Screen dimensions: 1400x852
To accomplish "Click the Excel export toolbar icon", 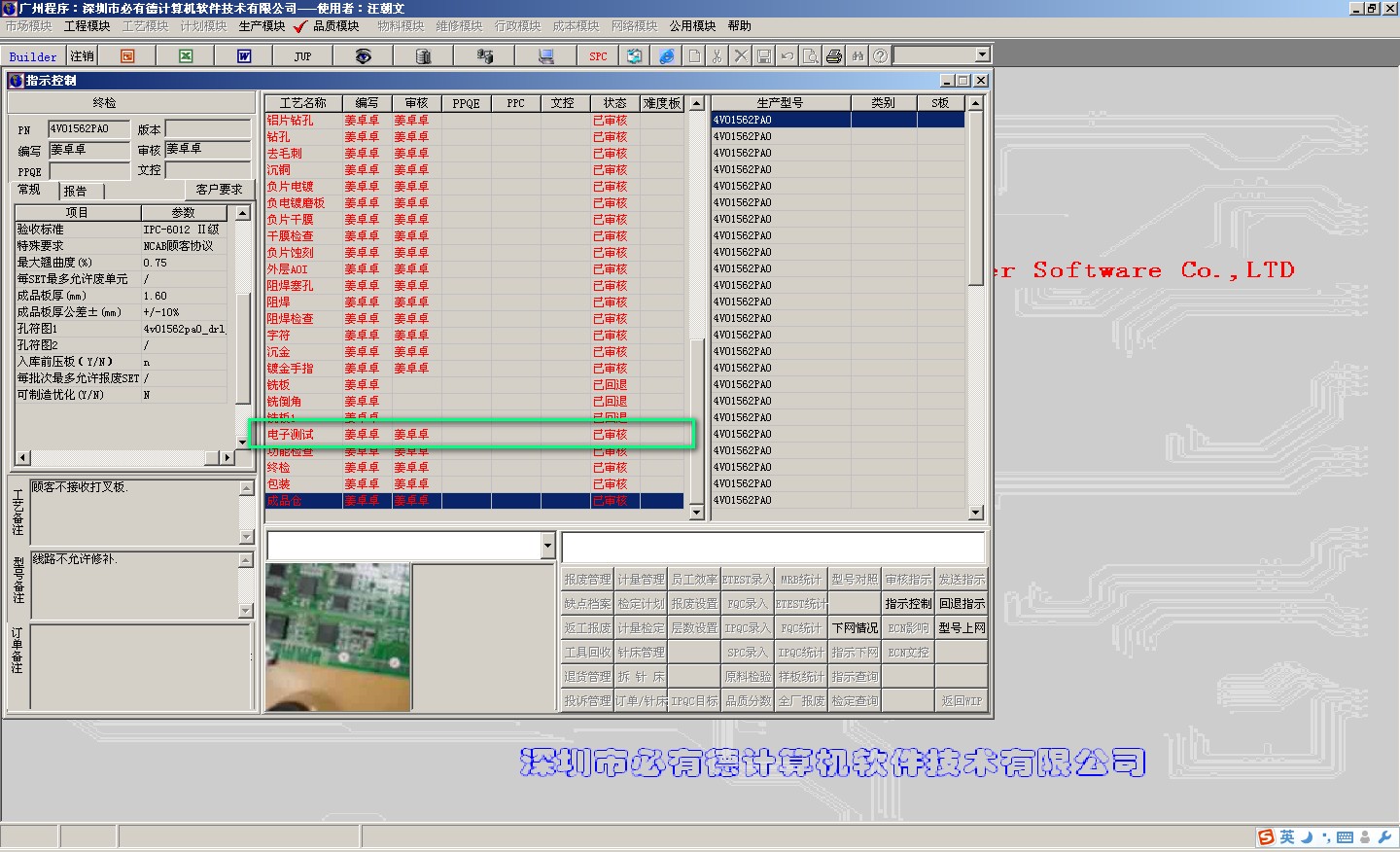I will pyautogui.click(x=186, y=56).
